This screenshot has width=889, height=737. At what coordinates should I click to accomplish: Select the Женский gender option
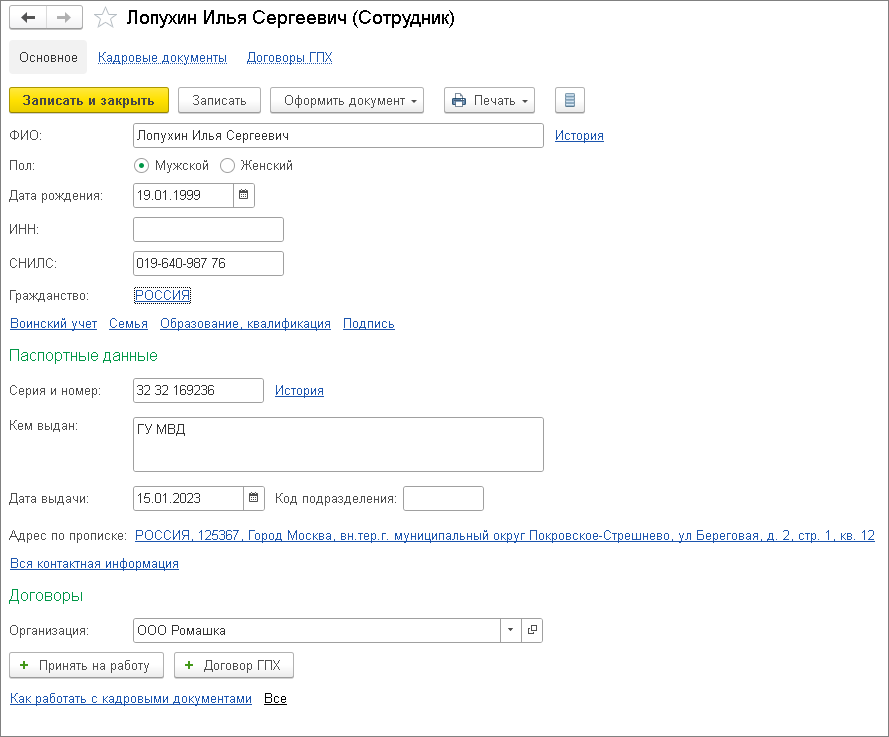[227, 166]
